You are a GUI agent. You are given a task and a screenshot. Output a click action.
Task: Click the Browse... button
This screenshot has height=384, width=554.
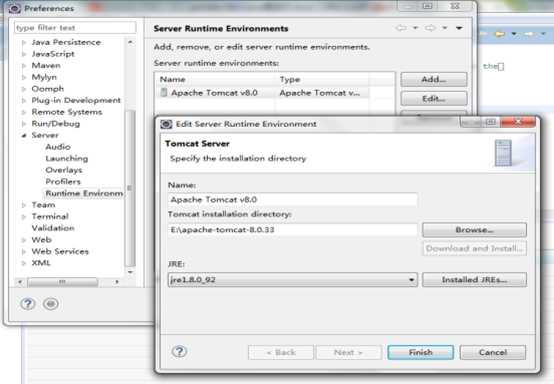(474, 230)
